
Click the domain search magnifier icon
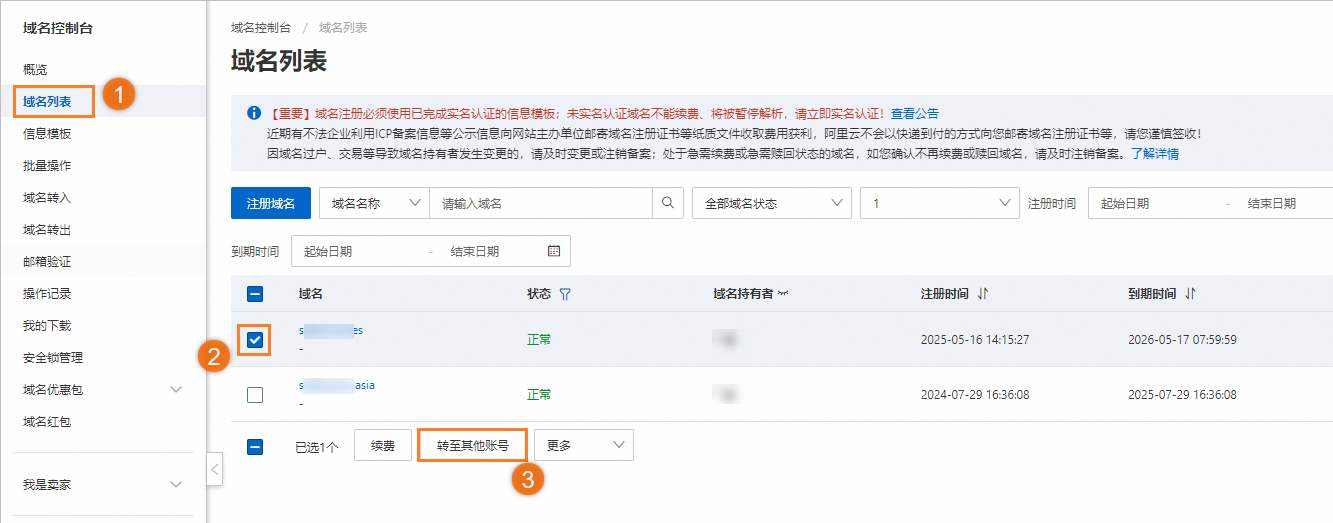(x=667, y=203)
